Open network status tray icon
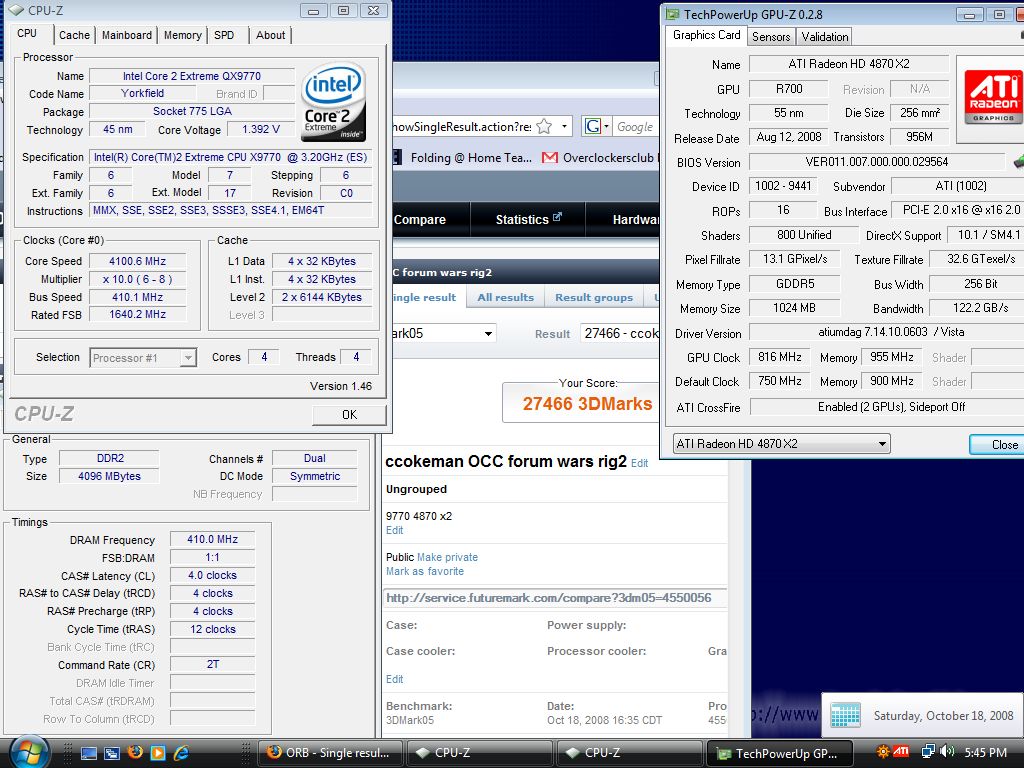Viewport: 1024px width, 768px height. [928, 752]
